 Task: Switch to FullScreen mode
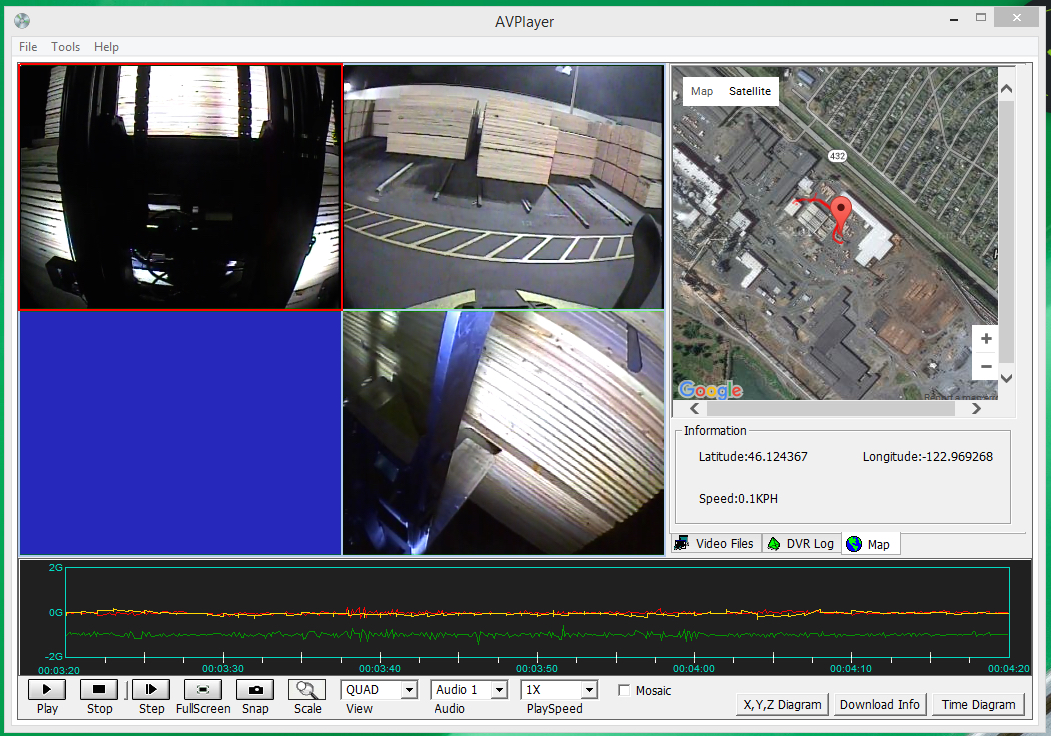click(203, 689)
